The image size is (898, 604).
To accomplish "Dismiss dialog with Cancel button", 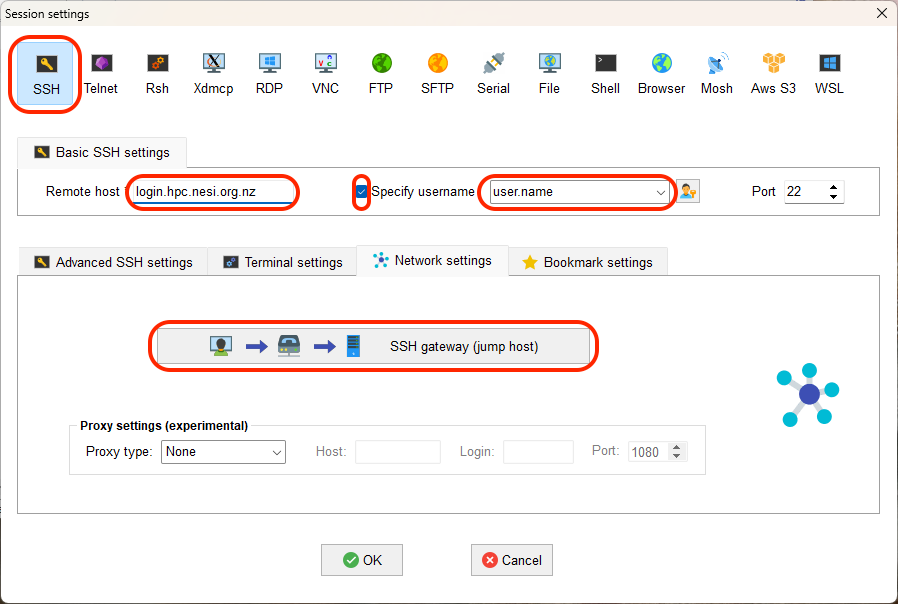I will [512, 560].
